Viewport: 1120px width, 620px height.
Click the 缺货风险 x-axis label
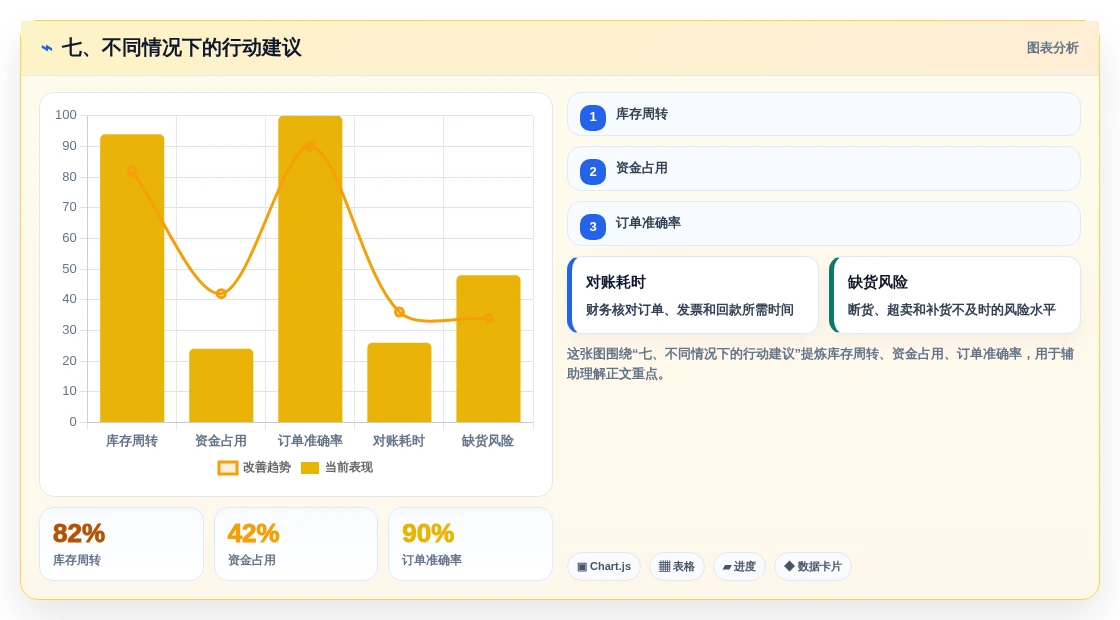tap(488, 441)
